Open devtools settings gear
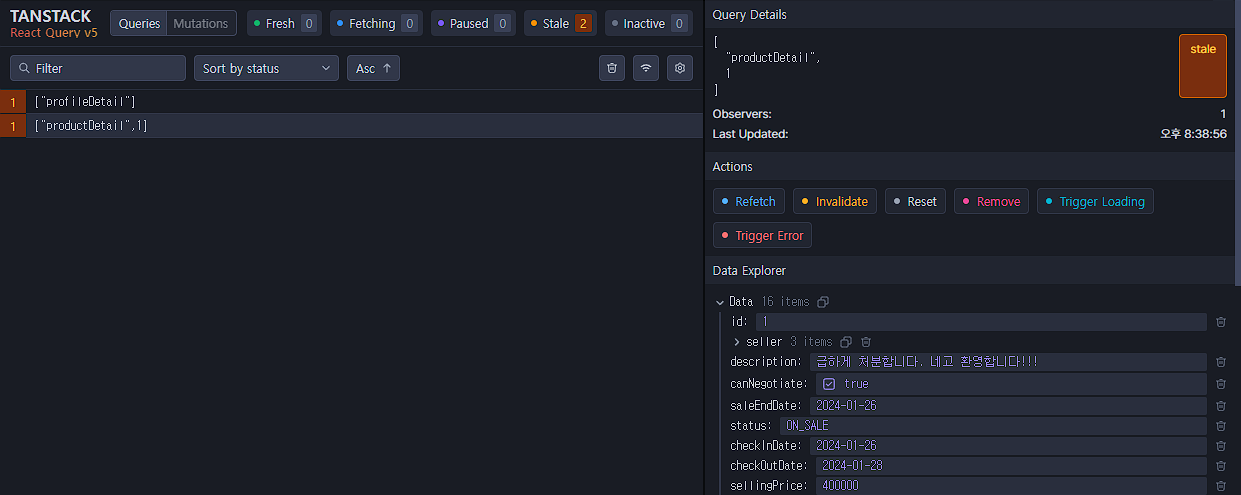Viewport: 1241px width, 495px height. click(x=680, y=68)
